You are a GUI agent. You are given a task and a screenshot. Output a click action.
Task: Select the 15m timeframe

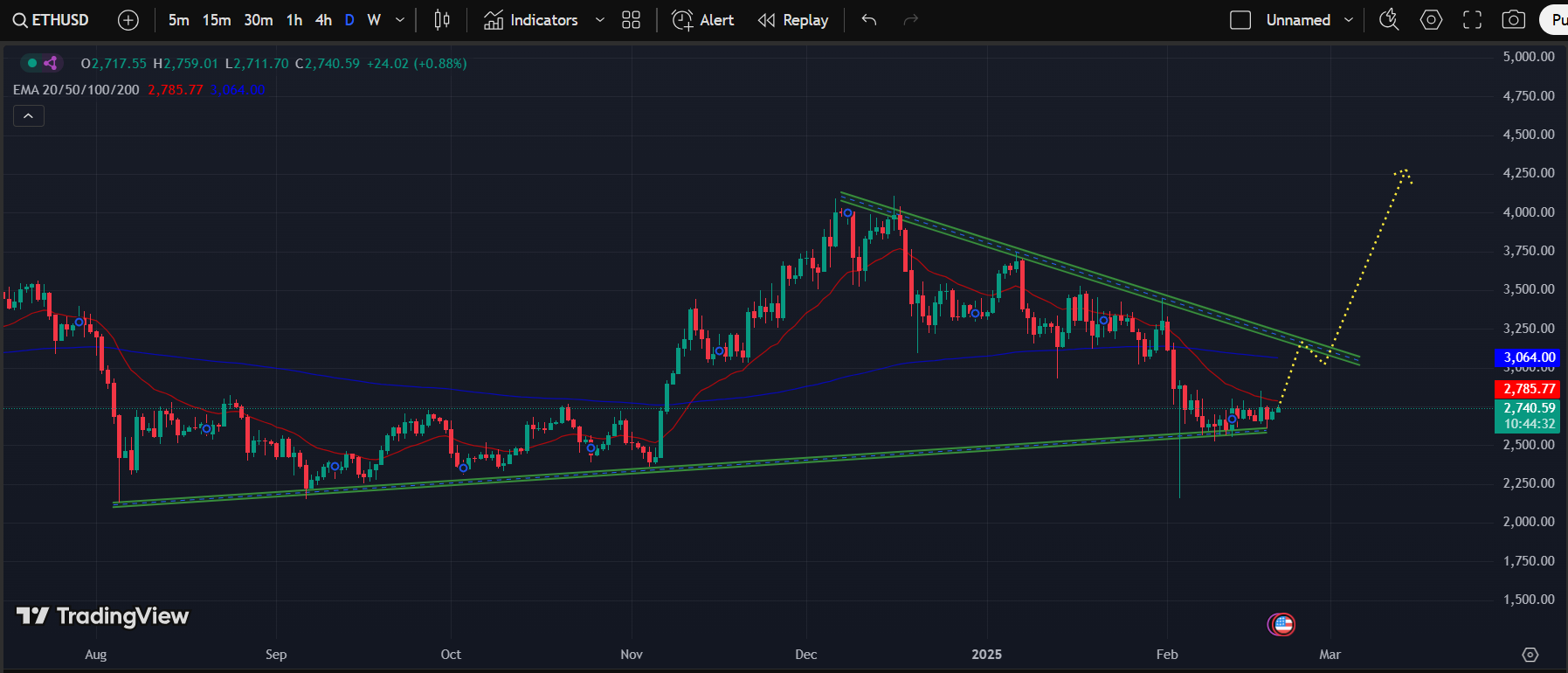point(217,20)
